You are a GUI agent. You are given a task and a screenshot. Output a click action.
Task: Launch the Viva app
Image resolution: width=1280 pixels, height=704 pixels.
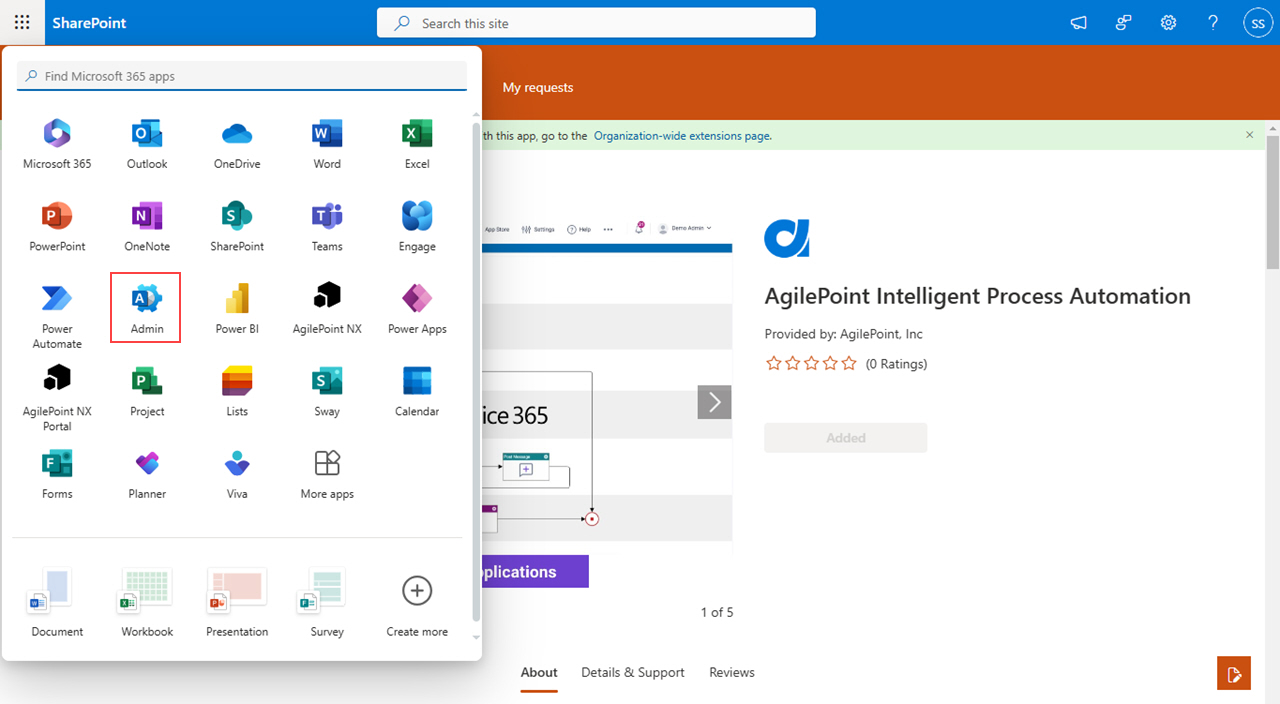237,474
